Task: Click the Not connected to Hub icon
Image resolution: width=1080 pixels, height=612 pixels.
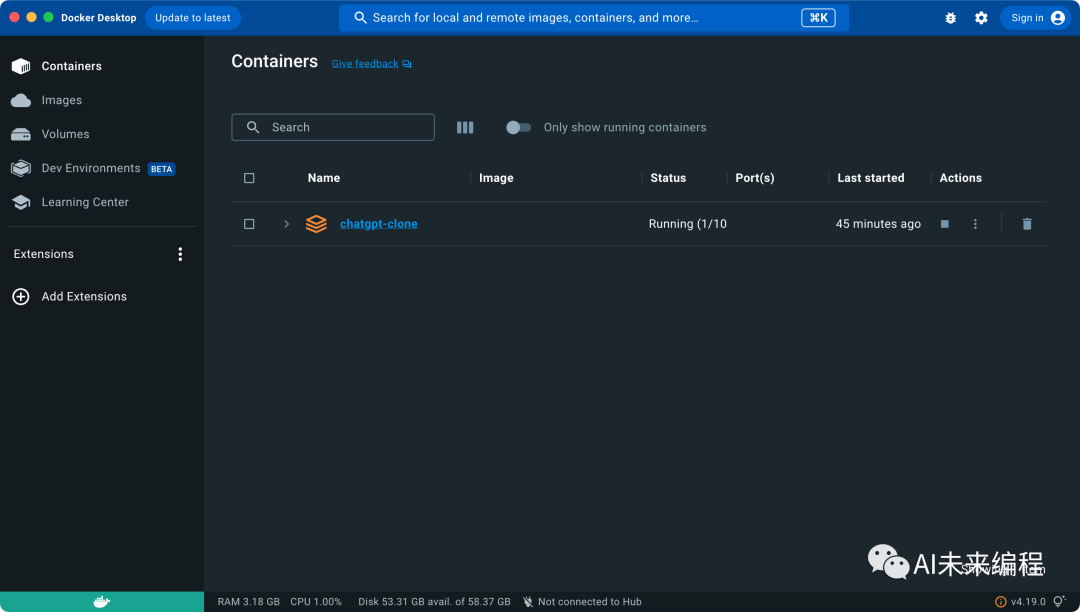Action: point(528,602)
